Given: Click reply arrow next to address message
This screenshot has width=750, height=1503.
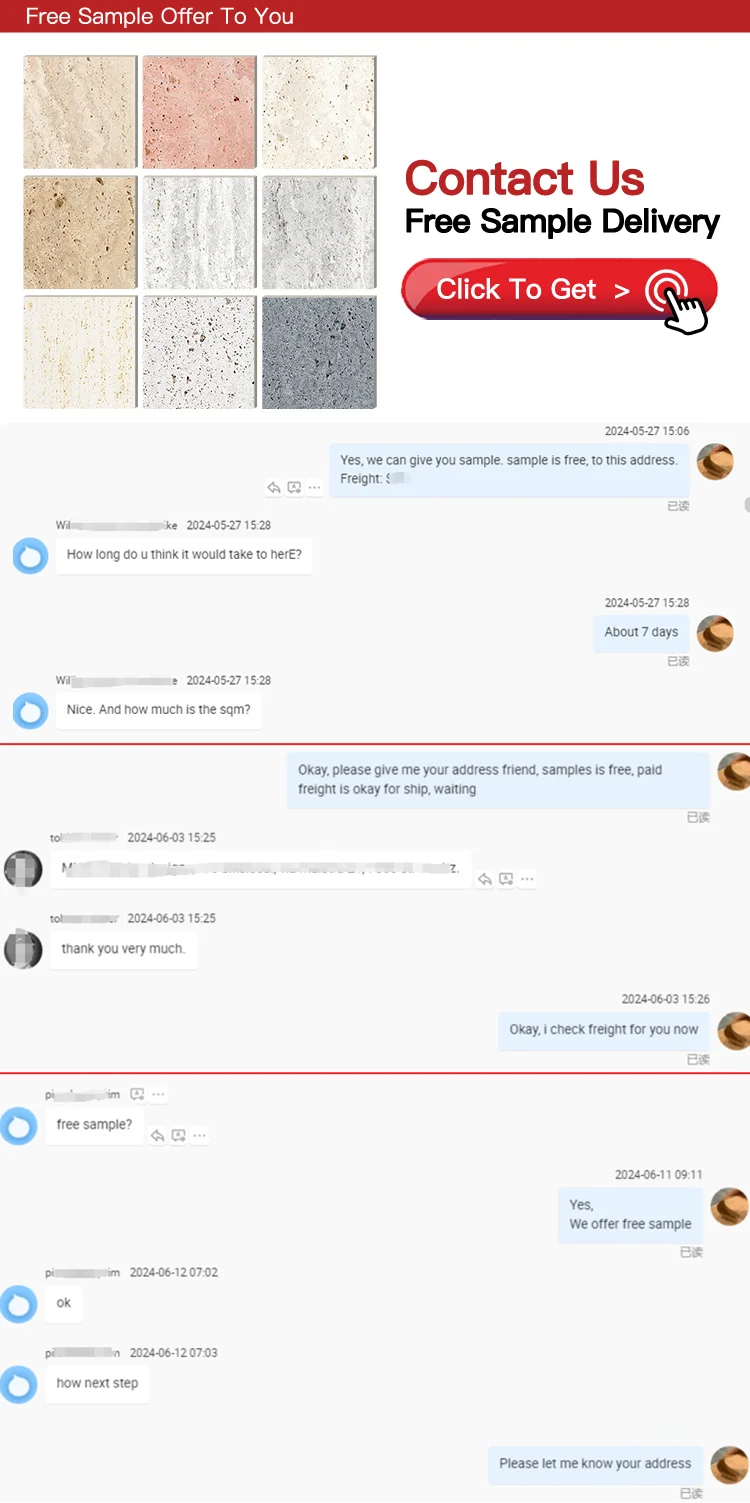Looking at the screenshot, I should (x=485, y=879).
